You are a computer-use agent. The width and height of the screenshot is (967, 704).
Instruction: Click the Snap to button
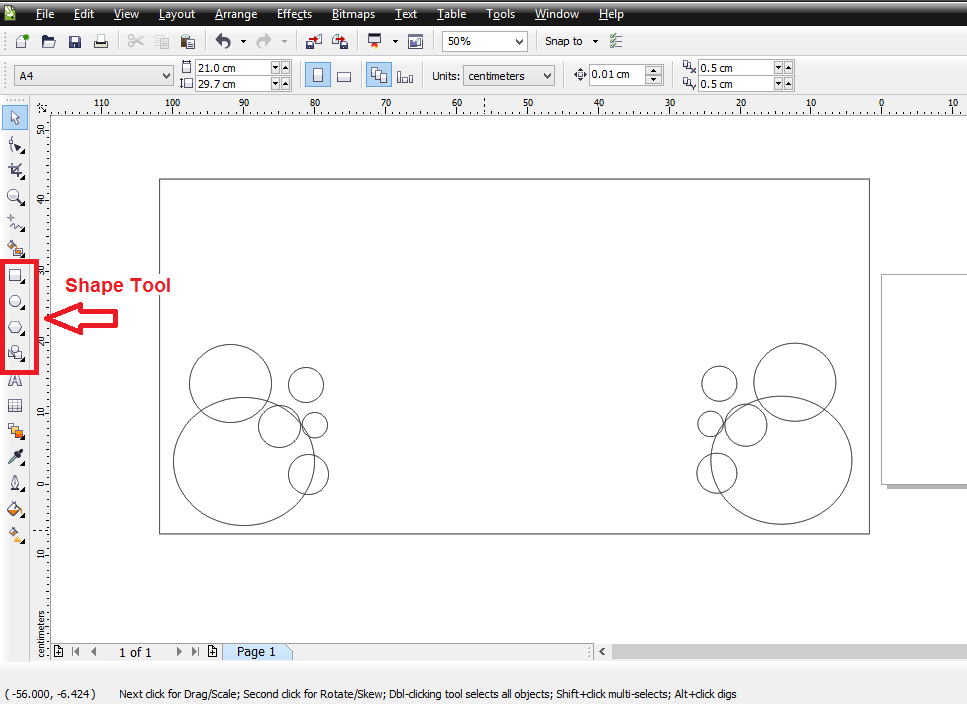click(563, 42)
